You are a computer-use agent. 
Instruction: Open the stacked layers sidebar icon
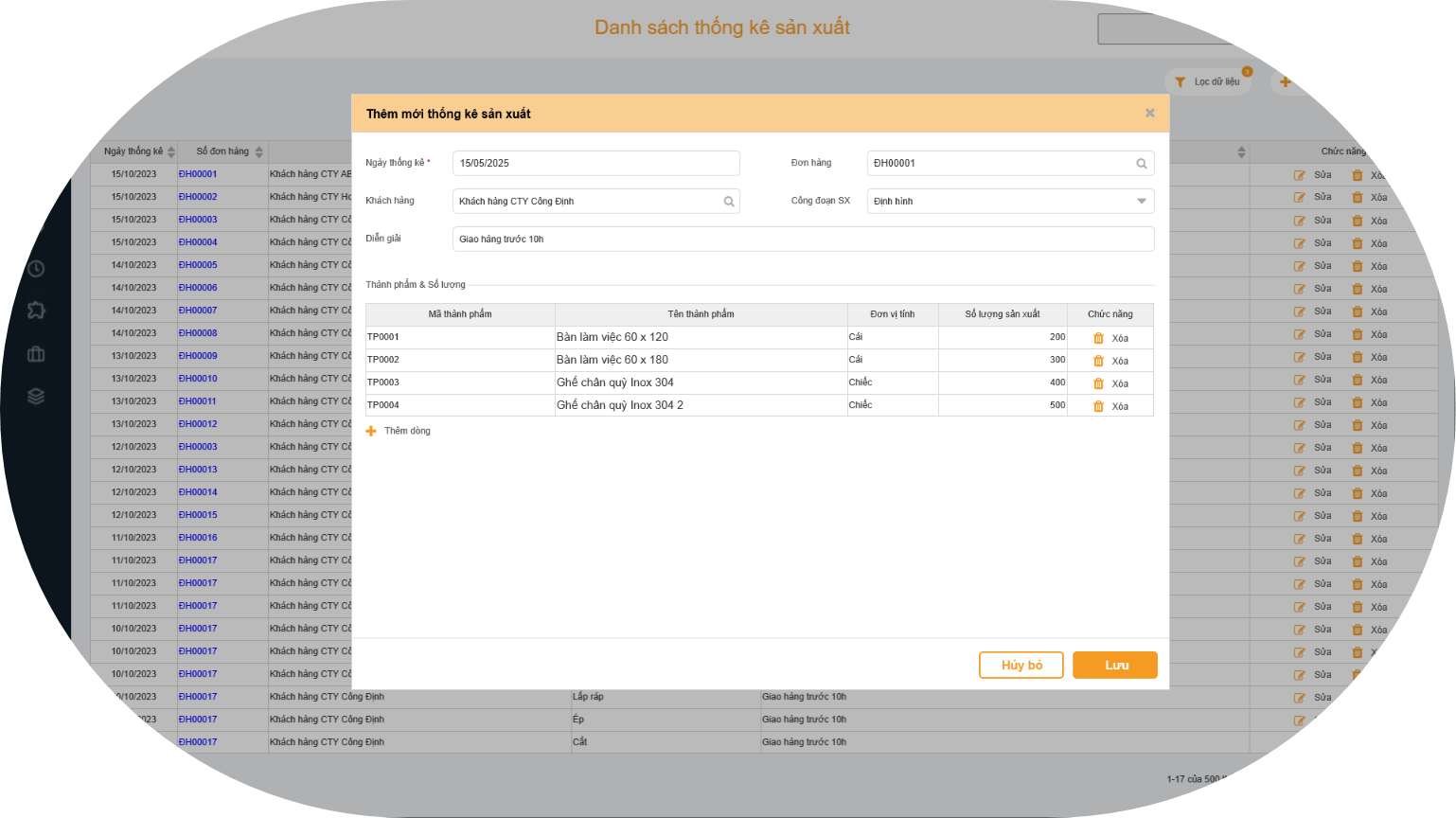(36, 397)
